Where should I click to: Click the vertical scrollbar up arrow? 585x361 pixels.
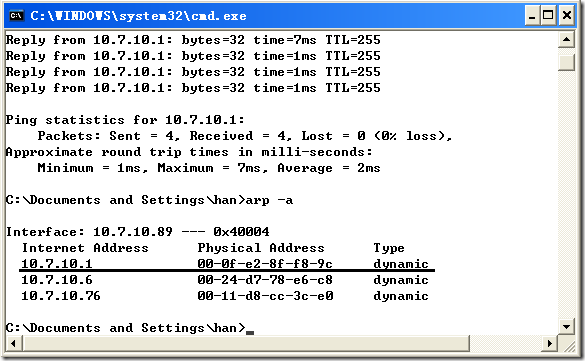[x=566, y=40]
